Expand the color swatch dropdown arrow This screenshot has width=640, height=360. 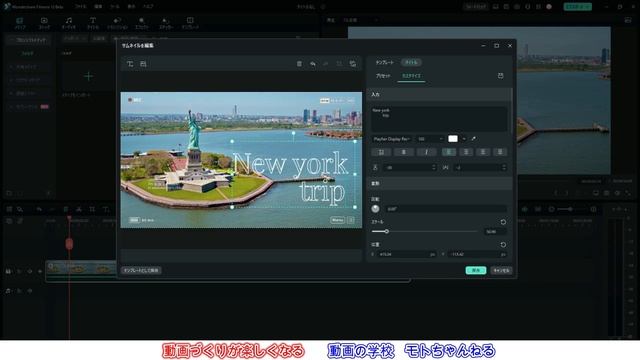464,139
